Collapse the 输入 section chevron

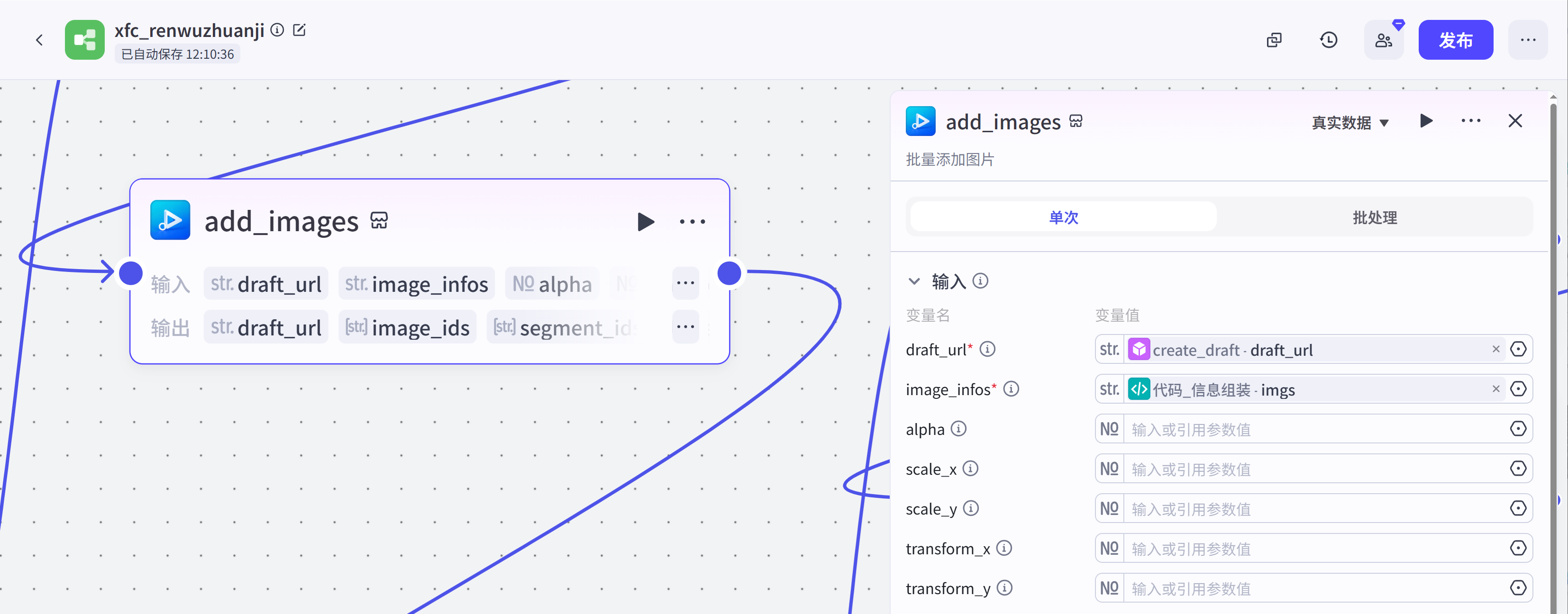click(914, 281)
